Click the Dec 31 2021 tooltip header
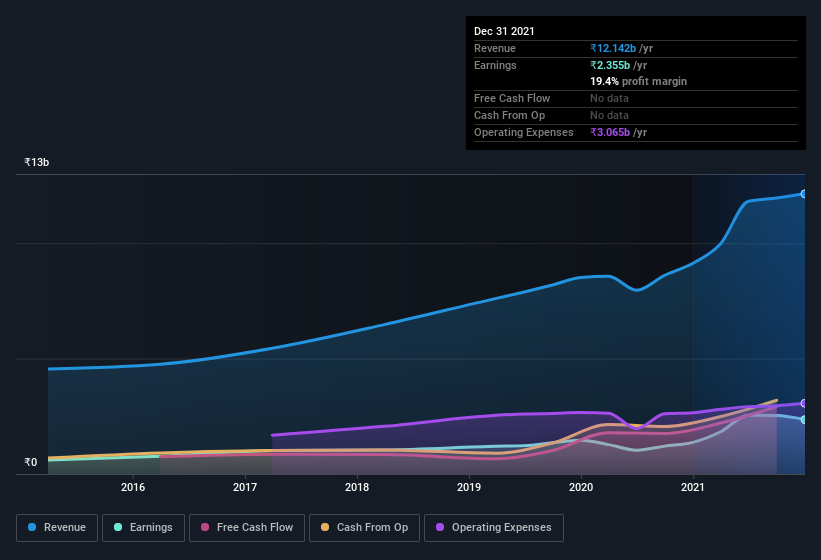This screenshot has height=560, width=821. coord(504,31)
